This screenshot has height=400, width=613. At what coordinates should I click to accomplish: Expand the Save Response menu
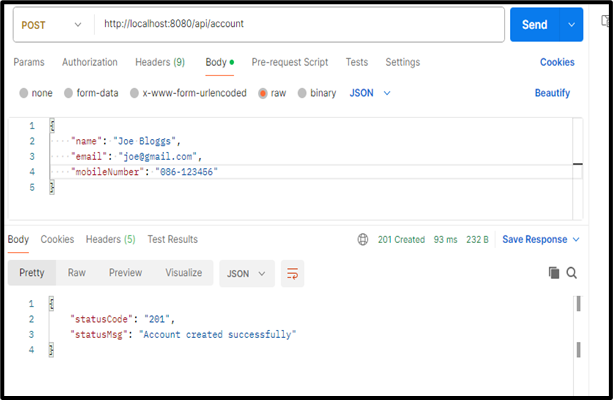[540, 240]
